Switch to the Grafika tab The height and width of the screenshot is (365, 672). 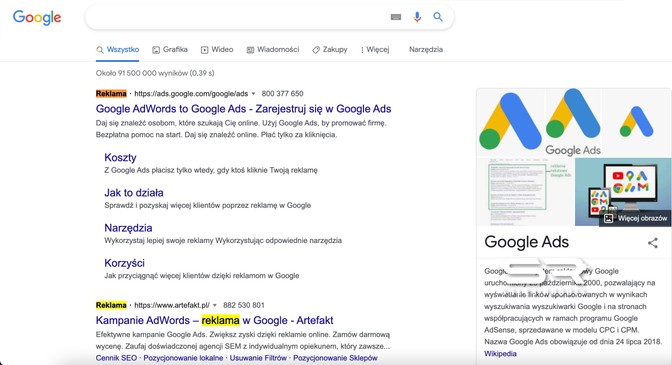(170, 50)
